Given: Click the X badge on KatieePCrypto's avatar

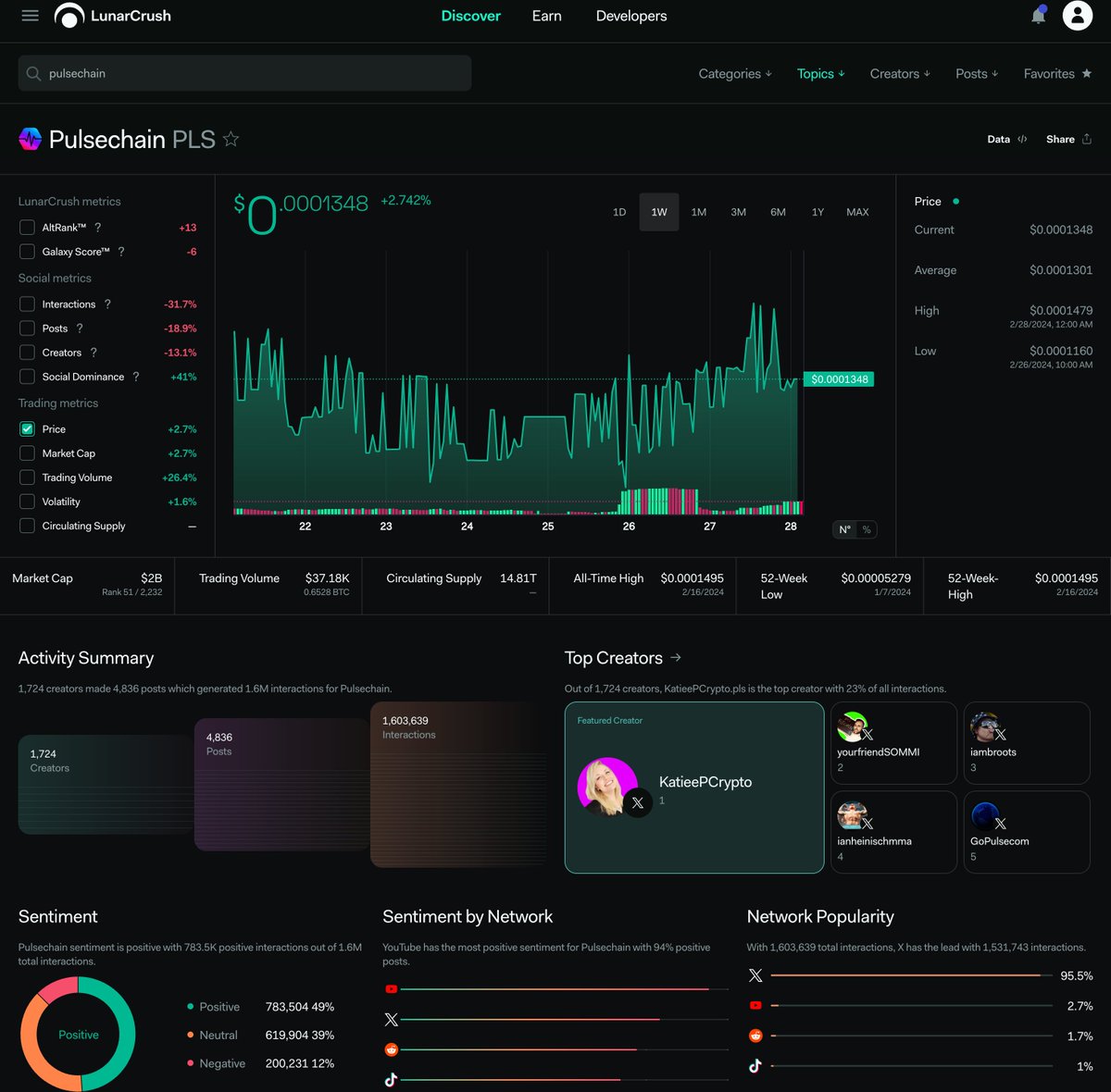Looking at the screenshot, I should tap(637, 803).
